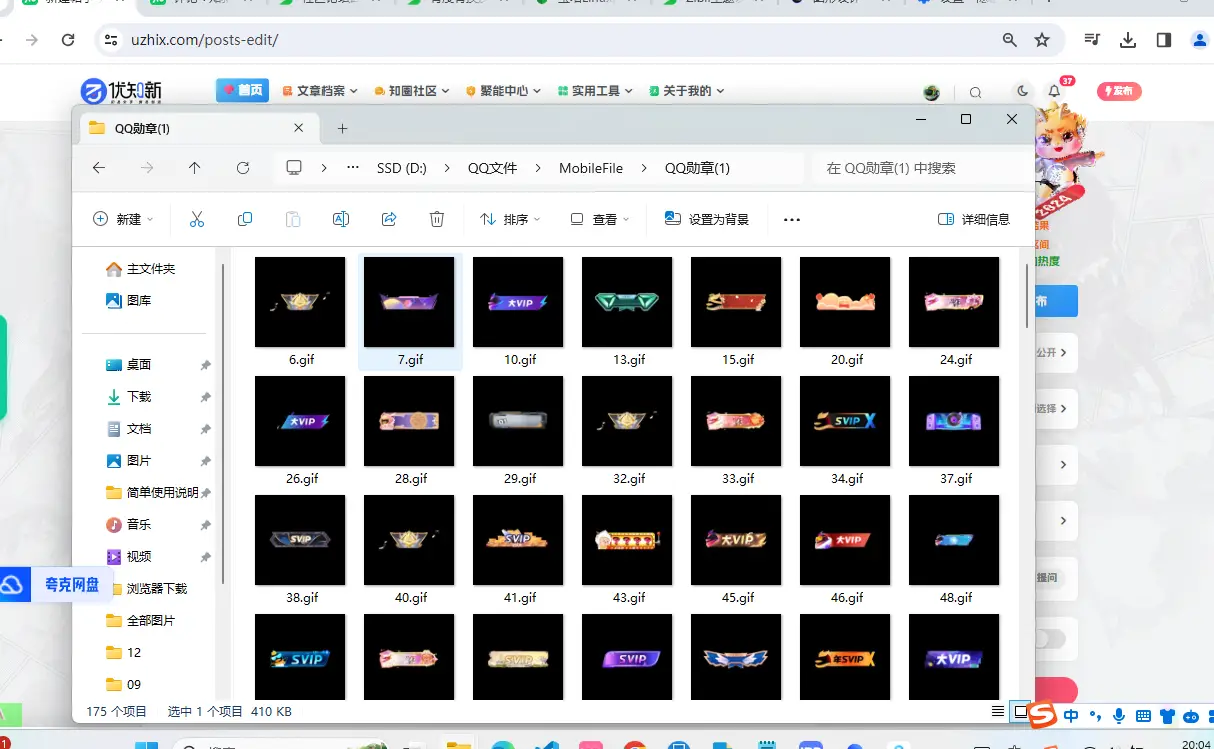Click the Up arrow navigation button
Viewport: 1214px width, 749px height.
pos(195,168)
